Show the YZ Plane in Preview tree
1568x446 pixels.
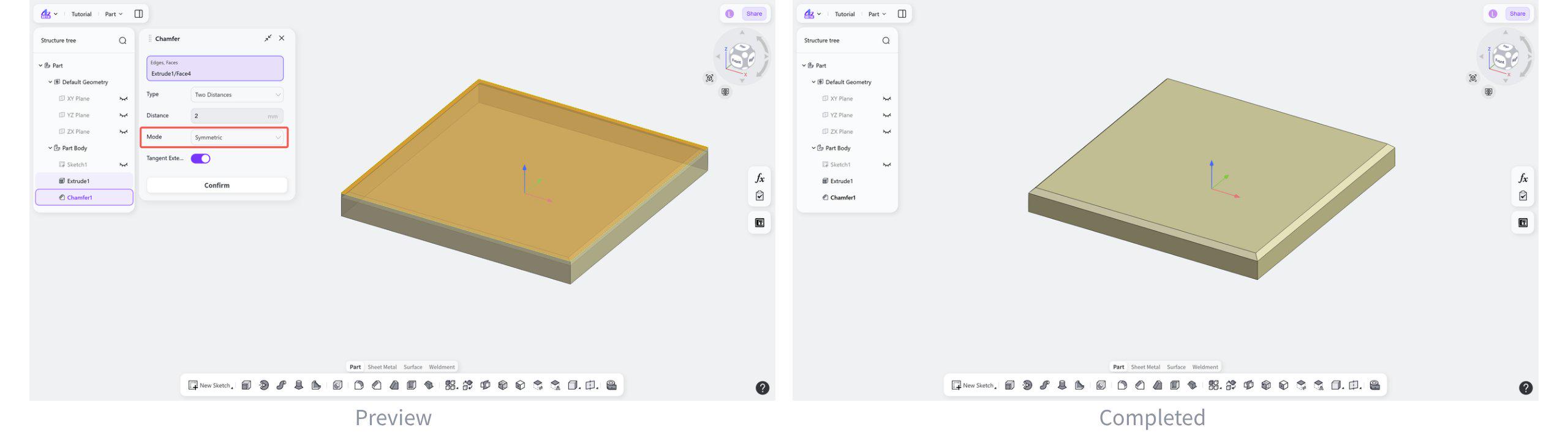124,115
